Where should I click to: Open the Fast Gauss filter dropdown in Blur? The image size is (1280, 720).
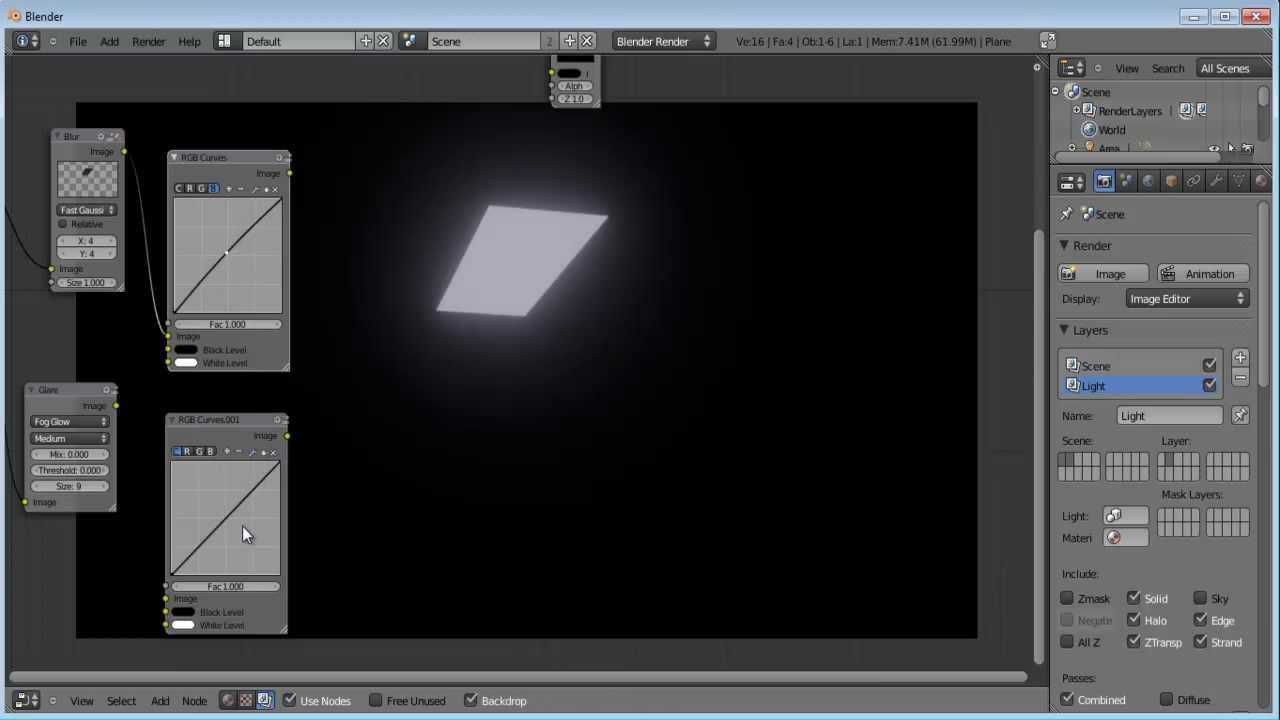pyautogui.click(x=87, y=210)
